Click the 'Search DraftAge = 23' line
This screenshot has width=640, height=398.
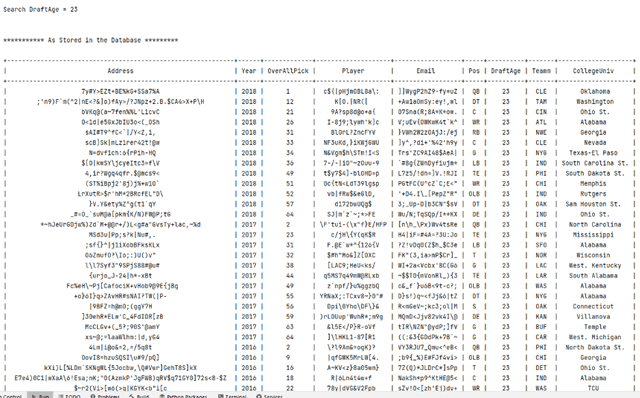click(40, 9)
